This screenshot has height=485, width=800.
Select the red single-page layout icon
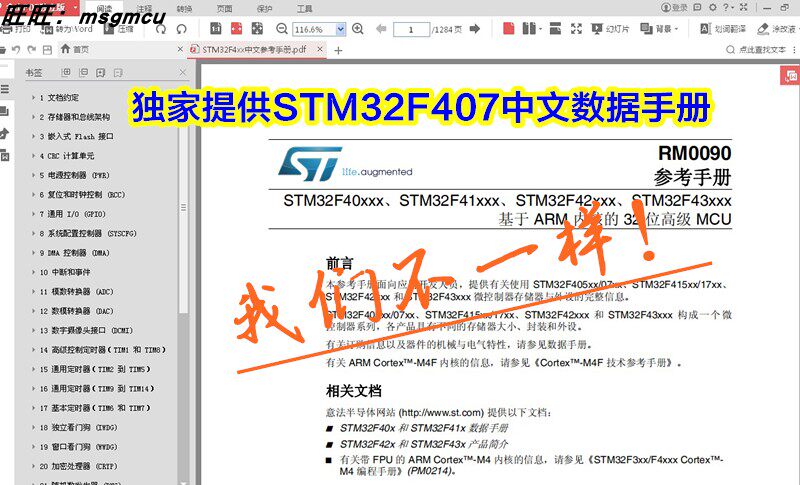(x=509, y=29)
